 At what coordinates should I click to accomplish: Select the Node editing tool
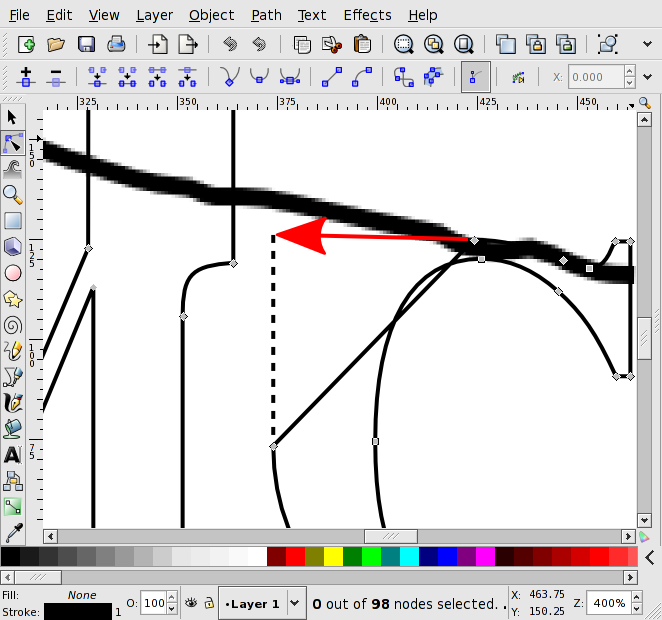13,142
